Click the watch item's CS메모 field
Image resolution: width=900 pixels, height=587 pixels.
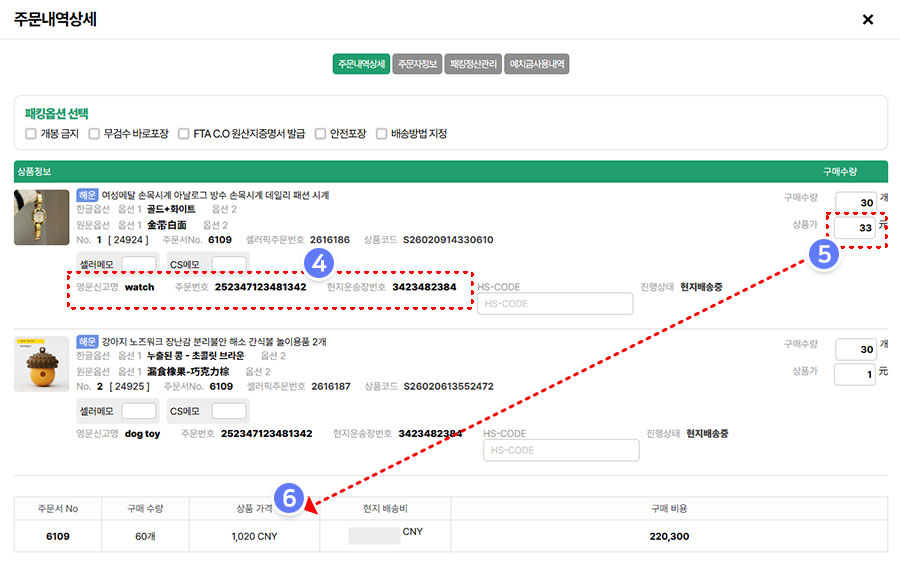coord(229,264)
